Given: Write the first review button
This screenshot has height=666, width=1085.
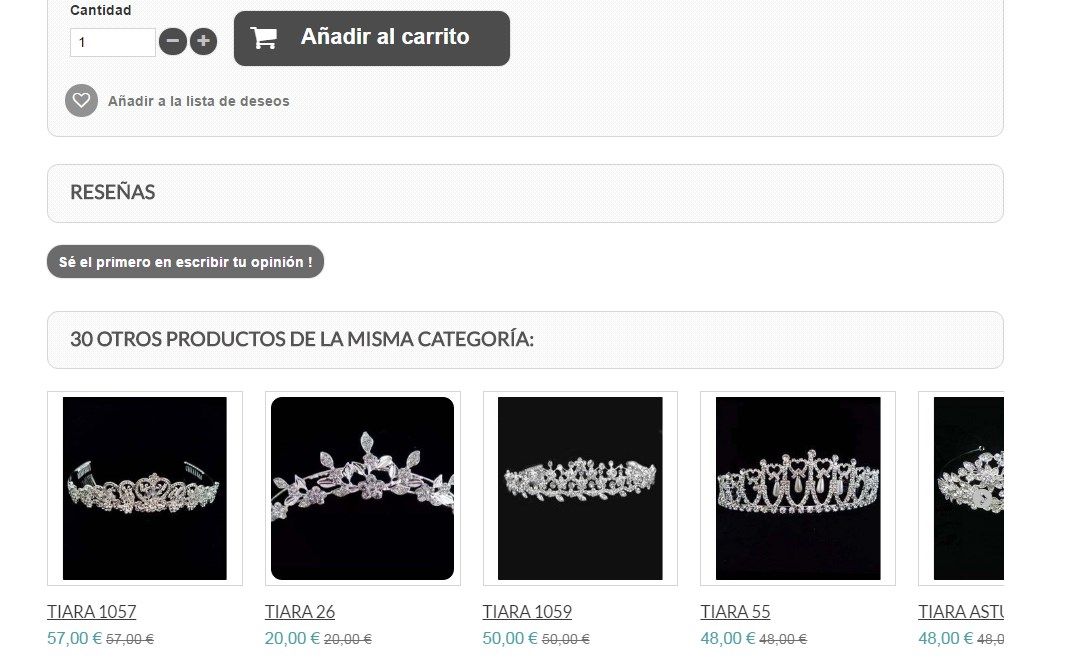Looking at the screenshot, I should pyautogui.click(x=185, y=262).
